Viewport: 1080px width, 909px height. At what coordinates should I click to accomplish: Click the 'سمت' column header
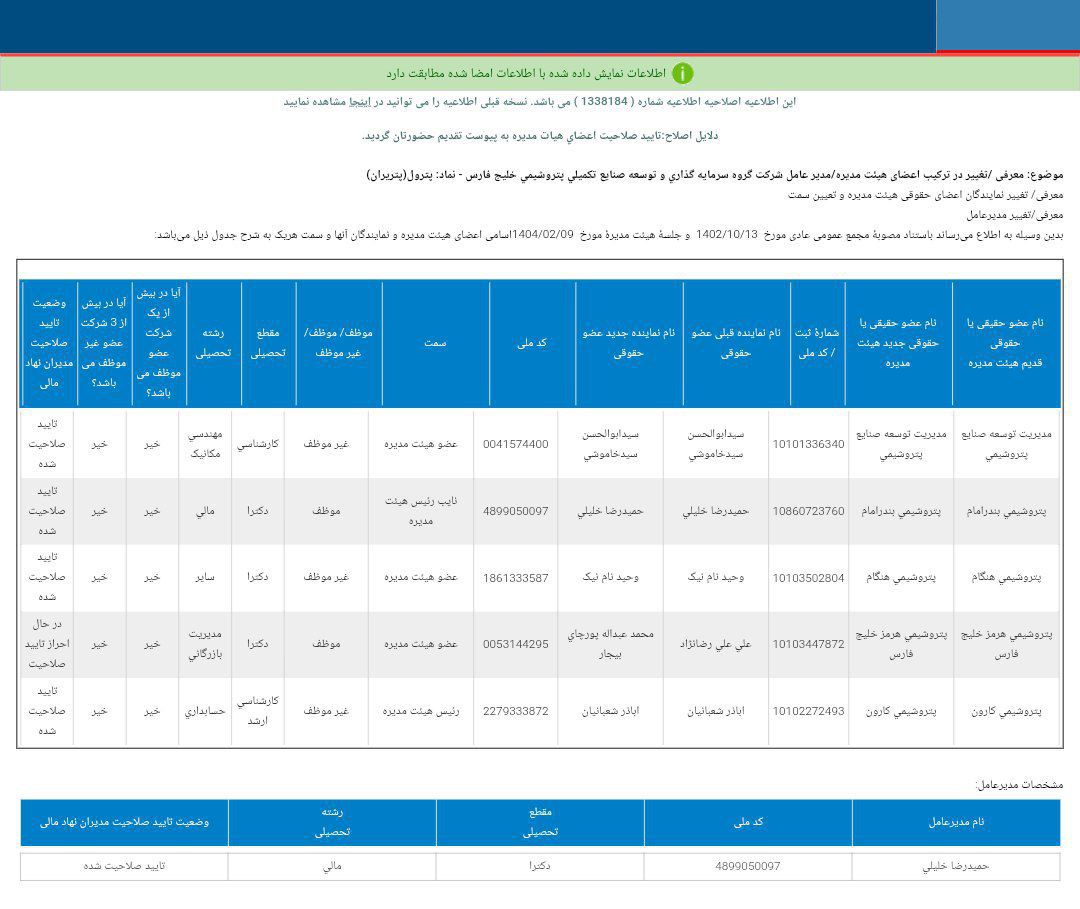[435, 343]
